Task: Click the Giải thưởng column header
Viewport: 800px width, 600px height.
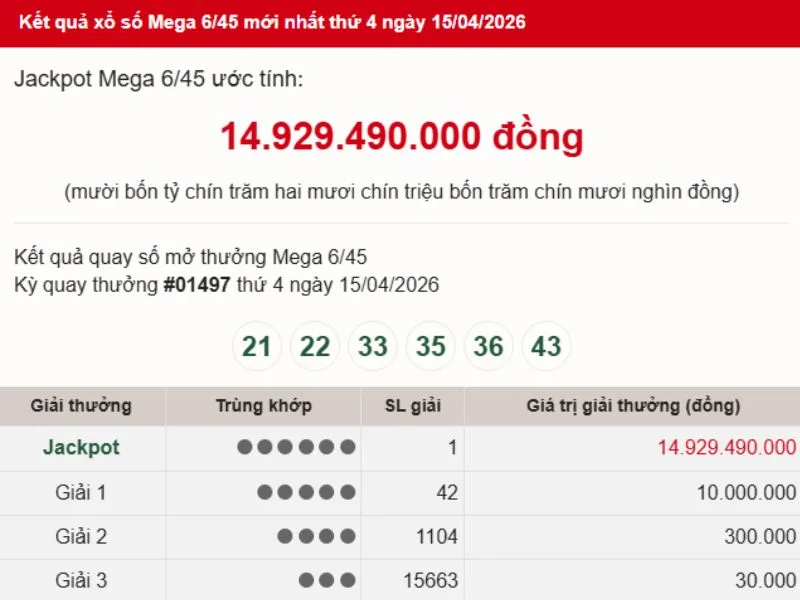Action: click(x=81, y=406)
